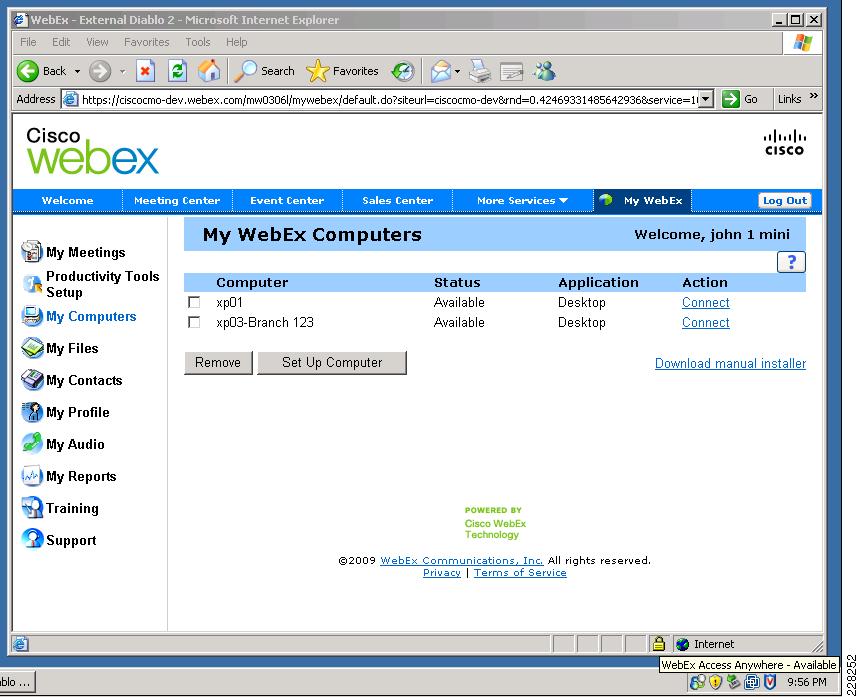Switch to the Welcome tab
Image resolution: width=857 pixels, height=697 pixels.
tap(67, 201)
